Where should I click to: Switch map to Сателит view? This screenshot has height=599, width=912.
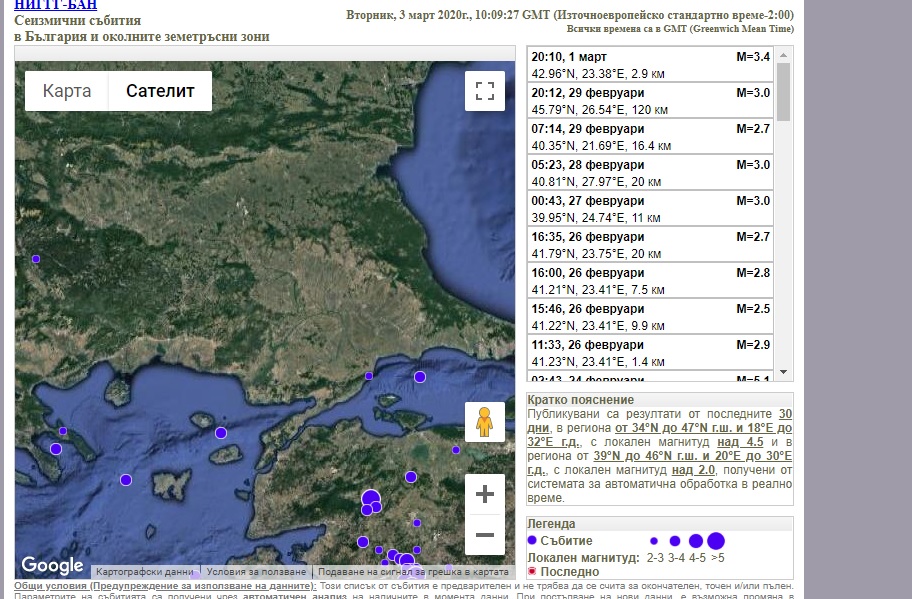pos(160,91)
